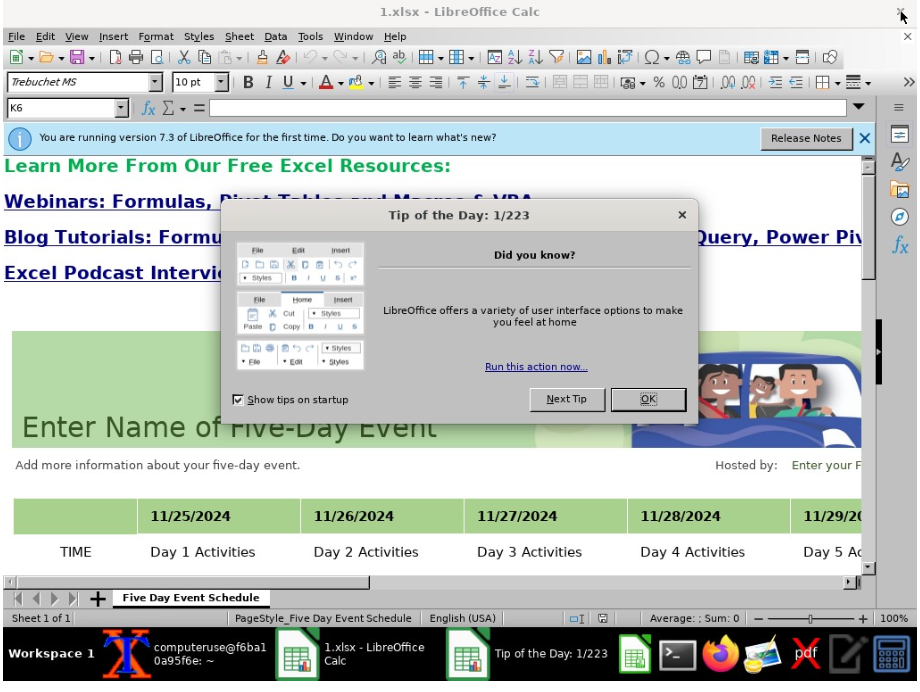Expand the Open document dropdown arrow
Image resolution: width=920 pixels, height=692 pixels.
click(x=61, y=58)
